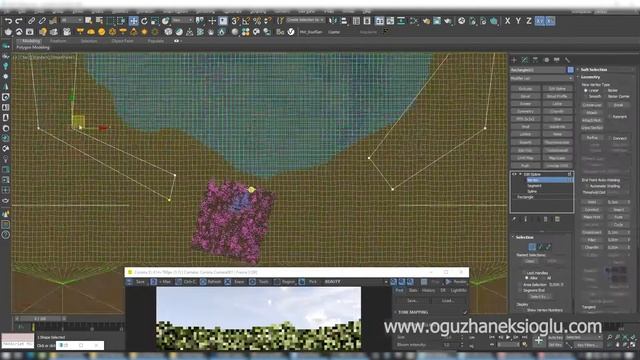640x360 pixels.
Task: Open the Post tab in frame buffer window
Action: click(x=399, y=290)
